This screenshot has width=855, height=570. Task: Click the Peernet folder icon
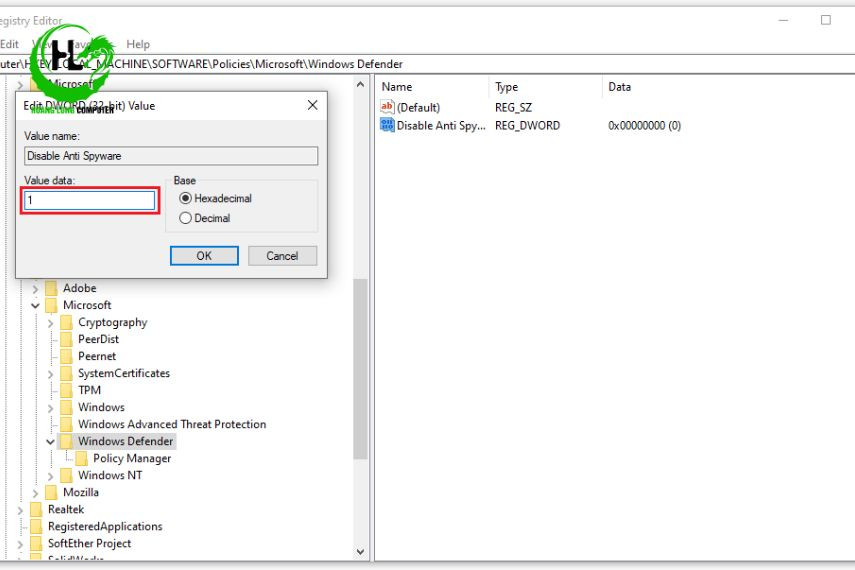(66, 356)
